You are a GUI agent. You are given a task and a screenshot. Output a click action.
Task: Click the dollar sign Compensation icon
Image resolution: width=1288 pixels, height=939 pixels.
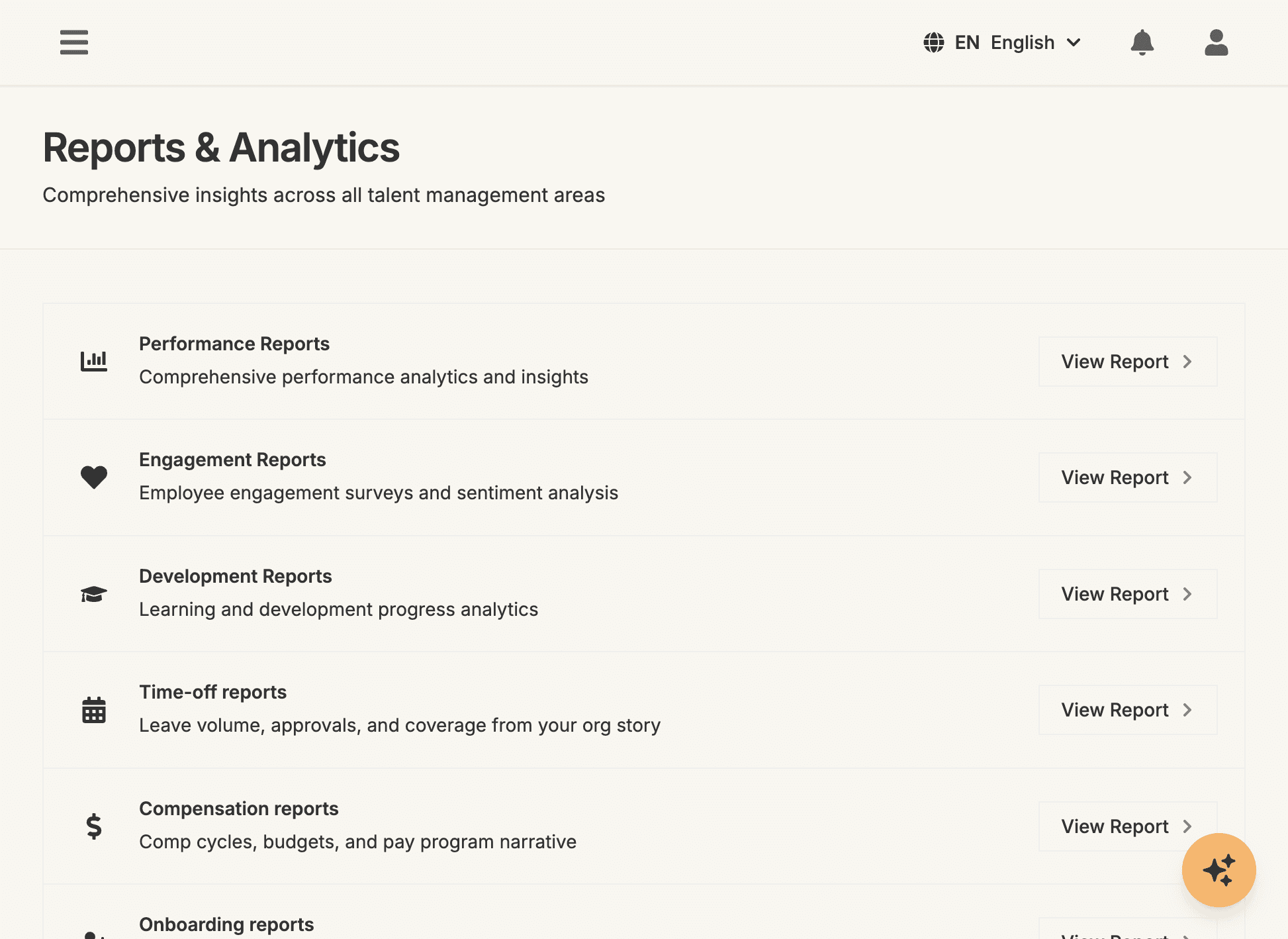pos(93,826)
